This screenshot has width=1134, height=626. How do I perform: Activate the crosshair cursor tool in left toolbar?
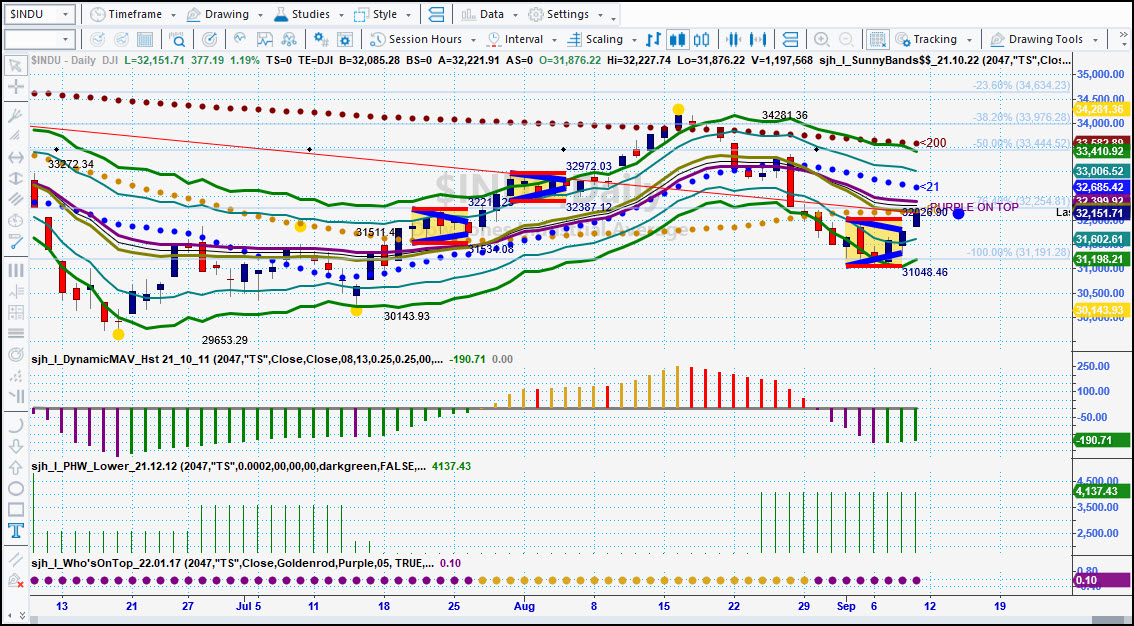tap(14, 88)
